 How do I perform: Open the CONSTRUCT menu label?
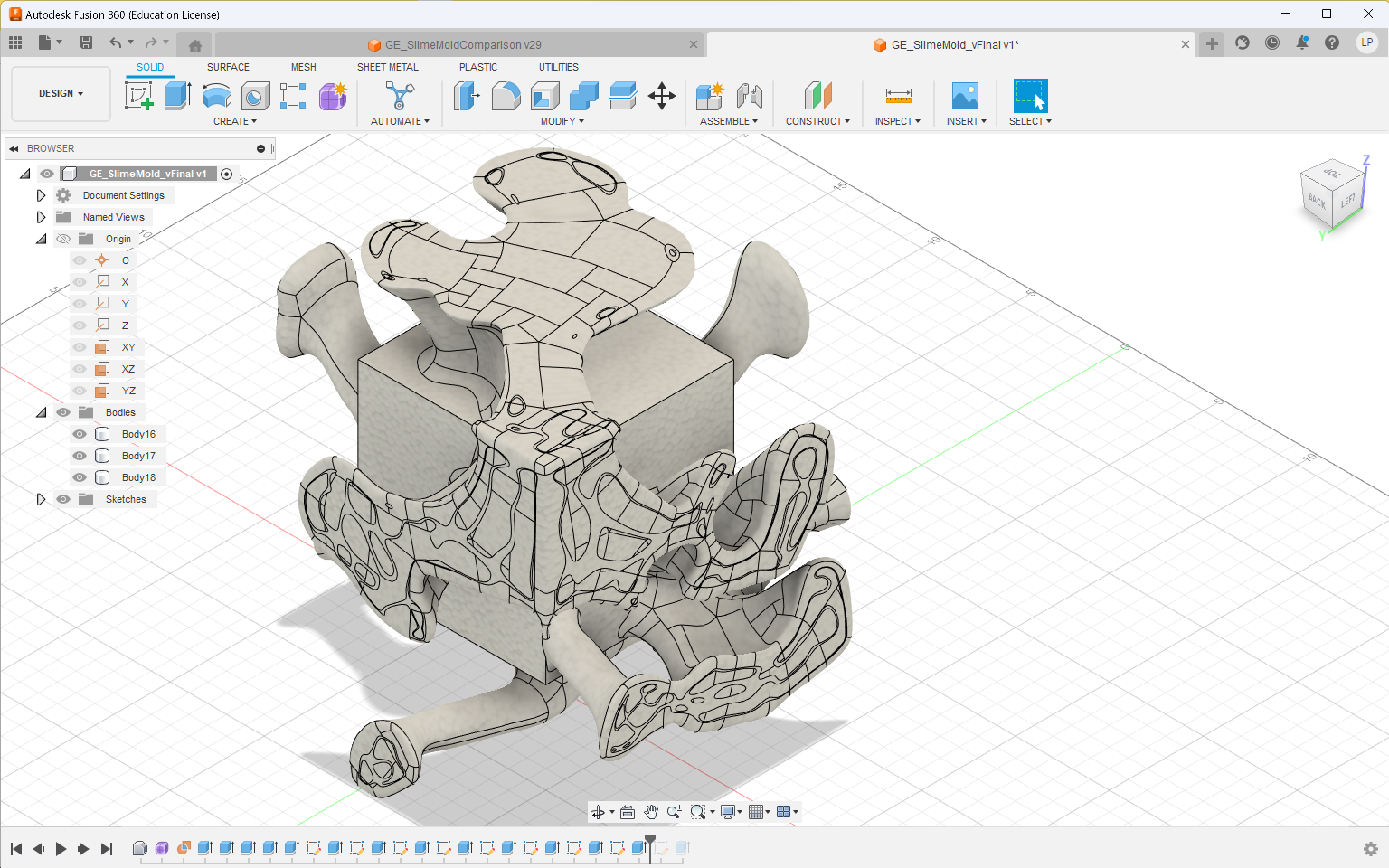tap(817, 121)
